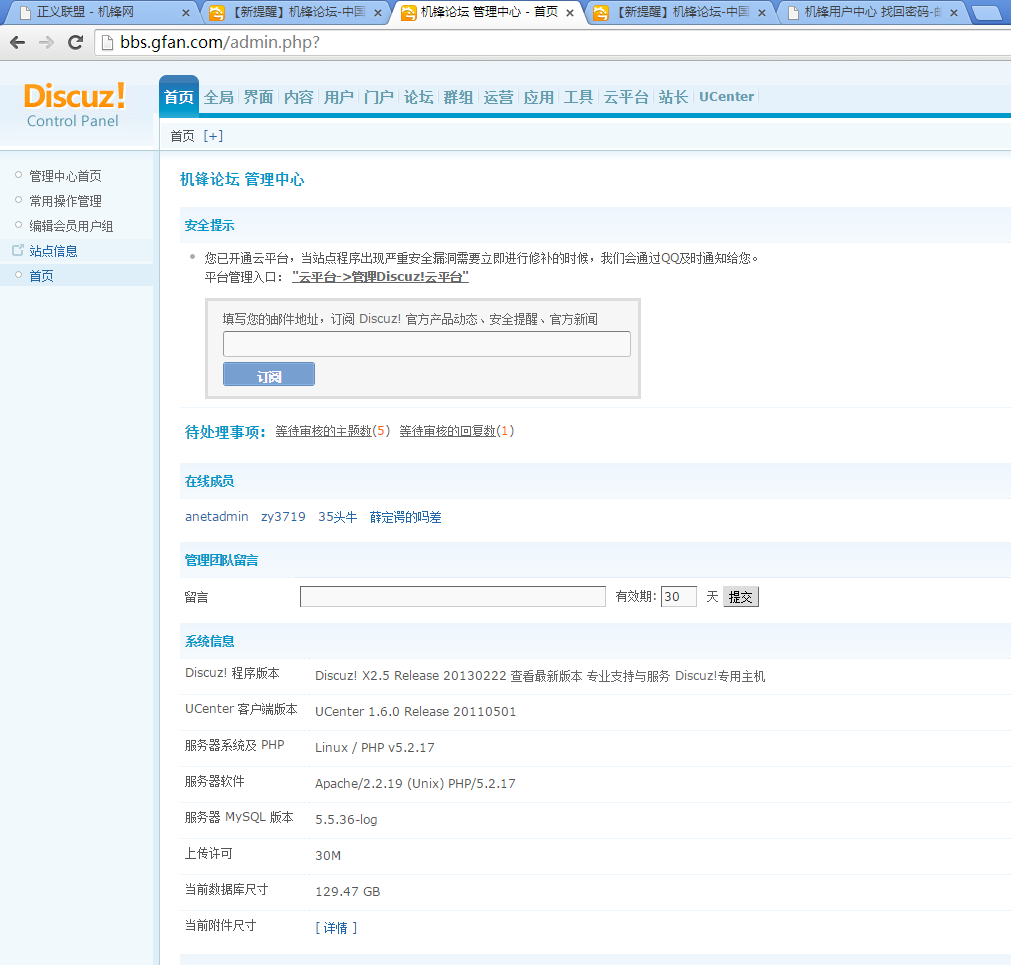Select 首页 in the left sidebar
The width and height of the screenshot is (1011, 965).
tap(41, 276)
